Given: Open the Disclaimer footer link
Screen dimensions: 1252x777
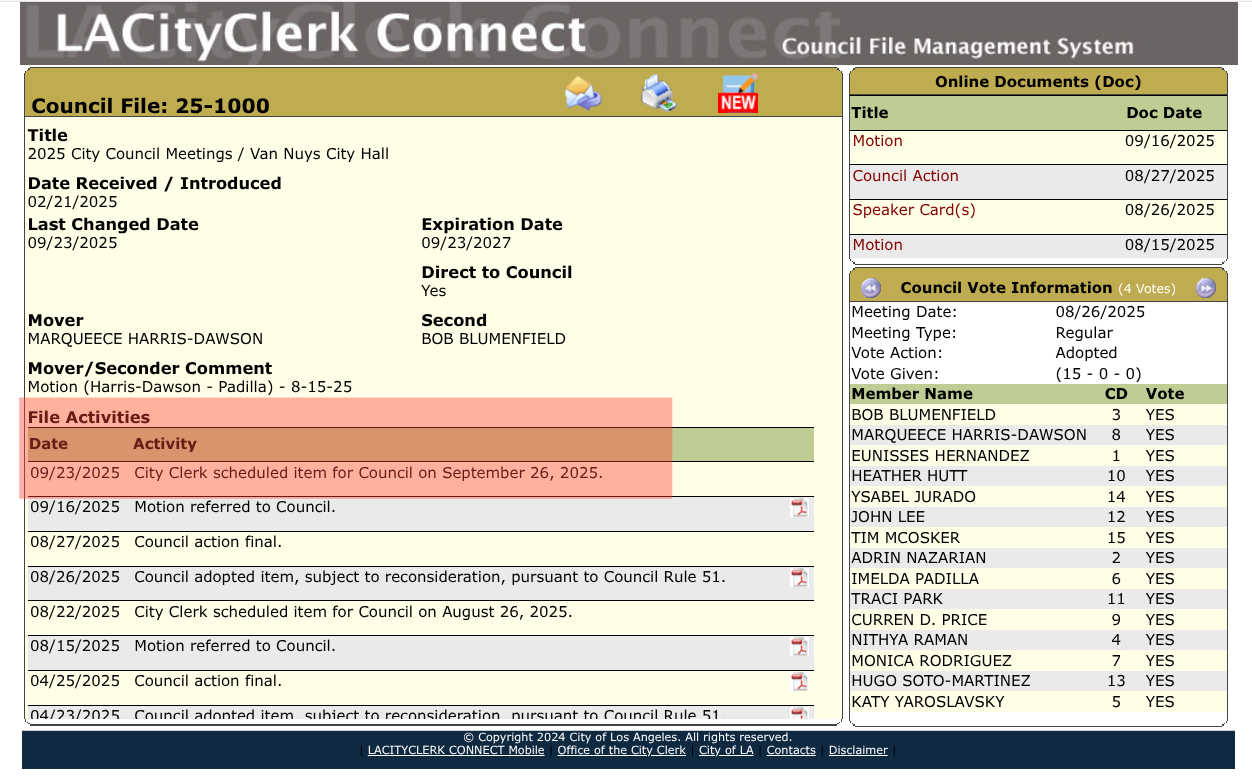Looking at the screenshot, I should 858,750.
